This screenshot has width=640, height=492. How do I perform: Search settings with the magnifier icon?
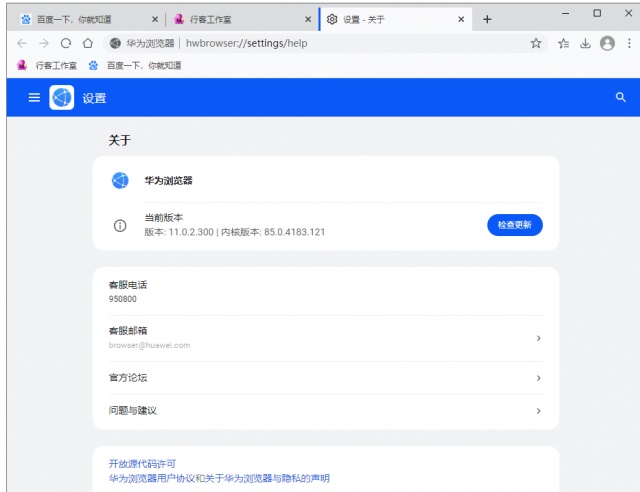tap(620, 97)
